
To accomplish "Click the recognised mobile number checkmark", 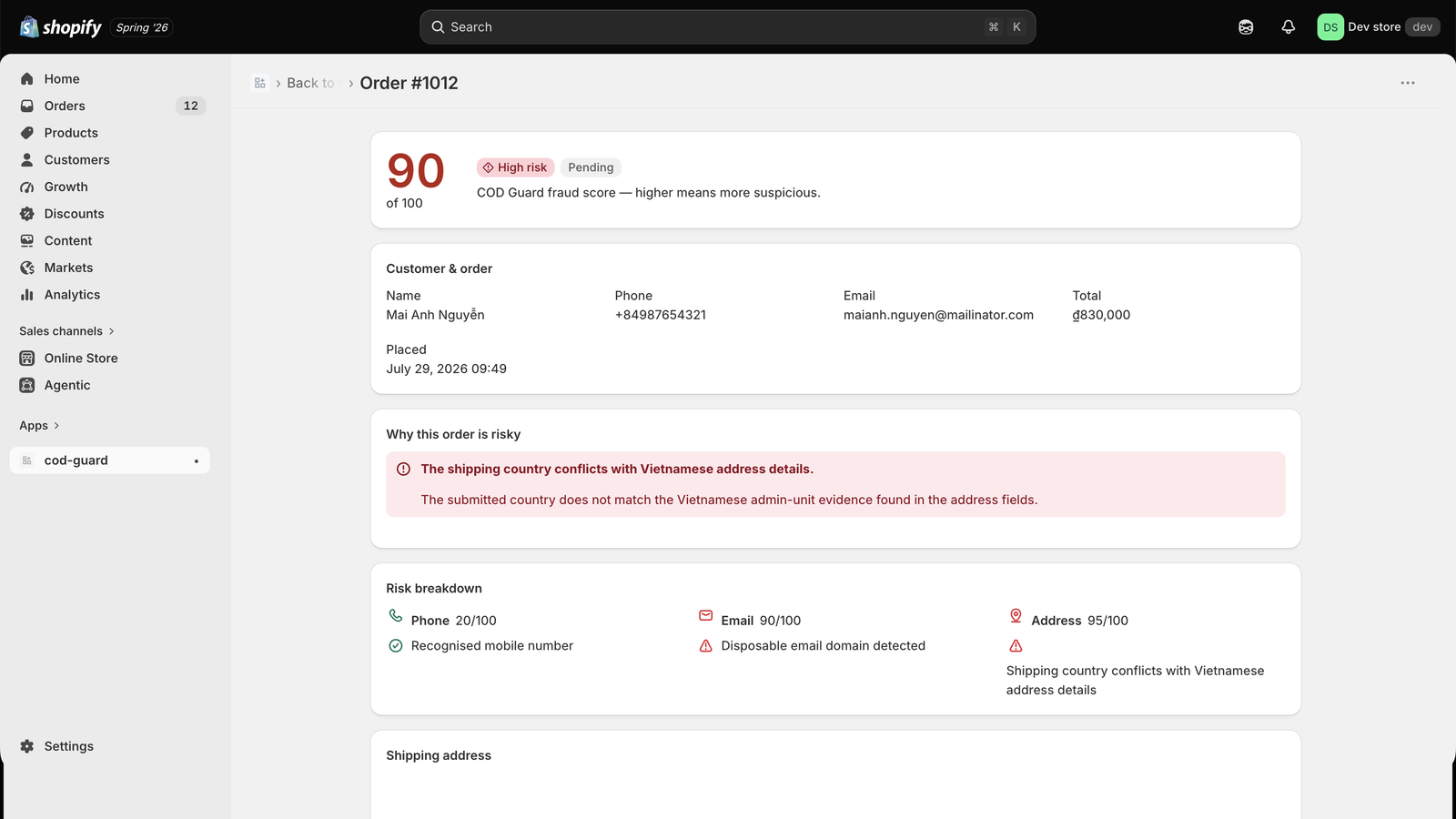I will [x=396, y=646].
